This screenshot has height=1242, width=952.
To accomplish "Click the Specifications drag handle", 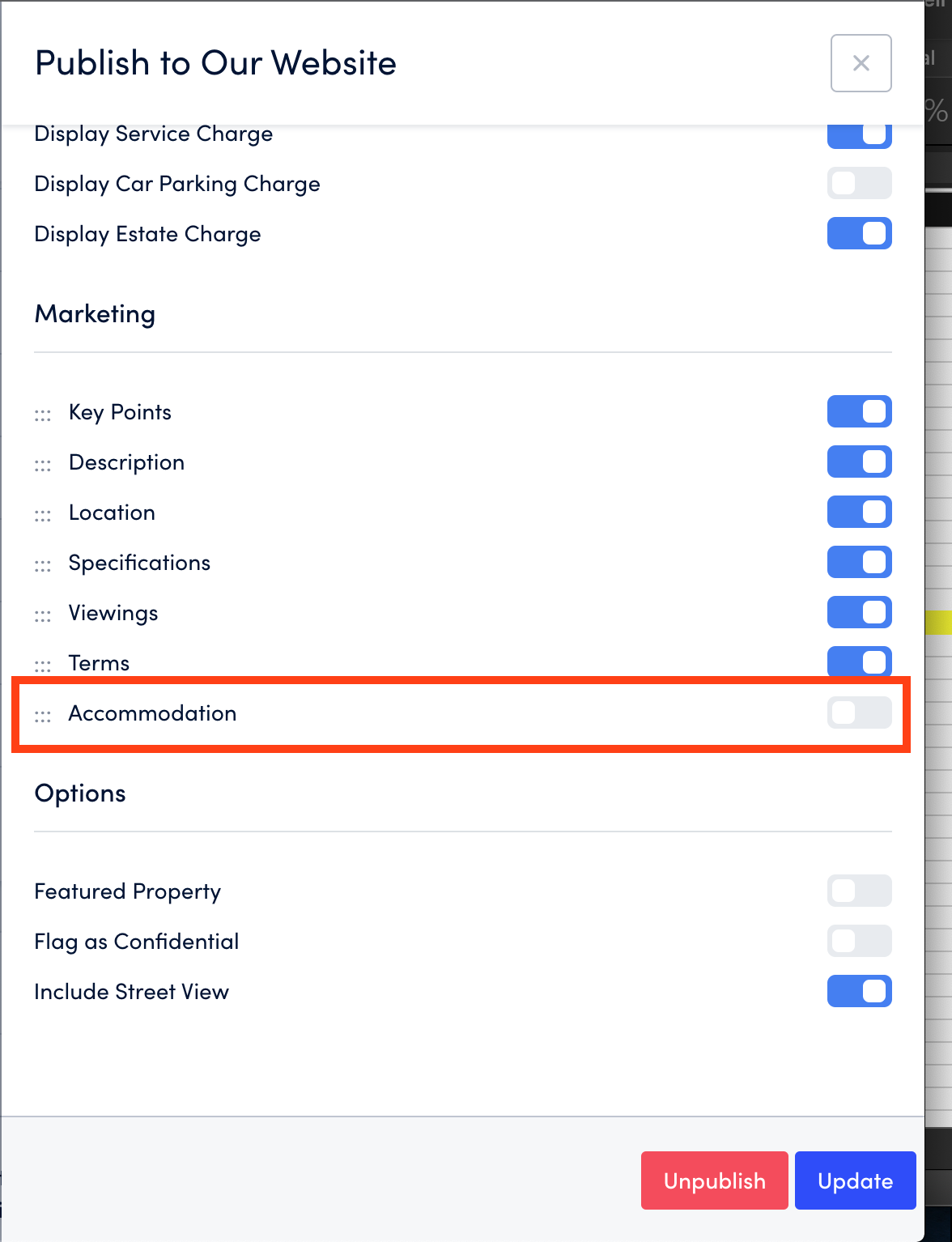I will [x=43, y=566].
